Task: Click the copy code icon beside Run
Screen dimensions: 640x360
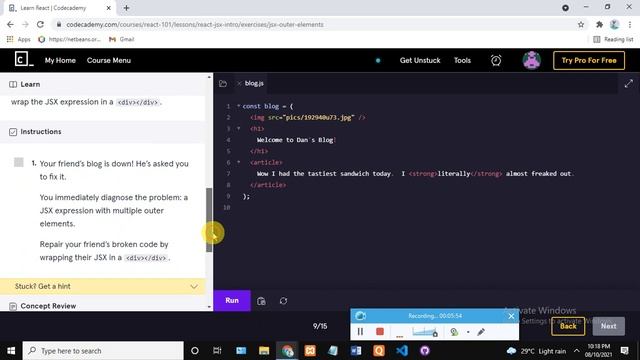Action: [261, 301]
